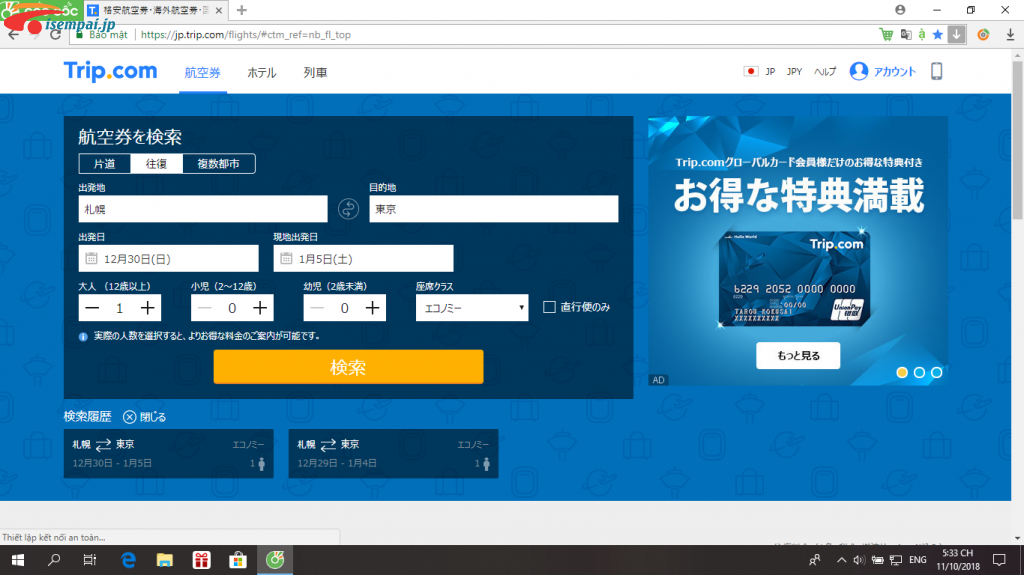Open JPY currency selector

coord(794,71)
